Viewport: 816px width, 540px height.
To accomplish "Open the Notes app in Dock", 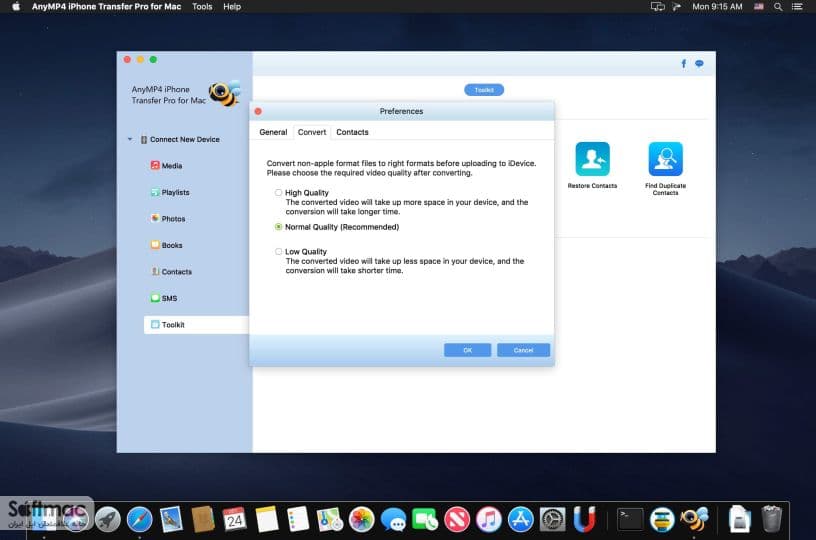I will tap(266, 519).
